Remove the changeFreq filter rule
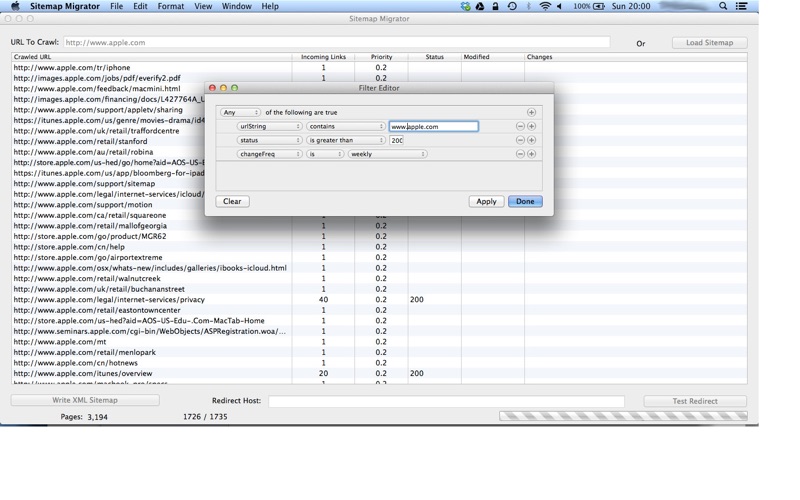 point(520,154)
